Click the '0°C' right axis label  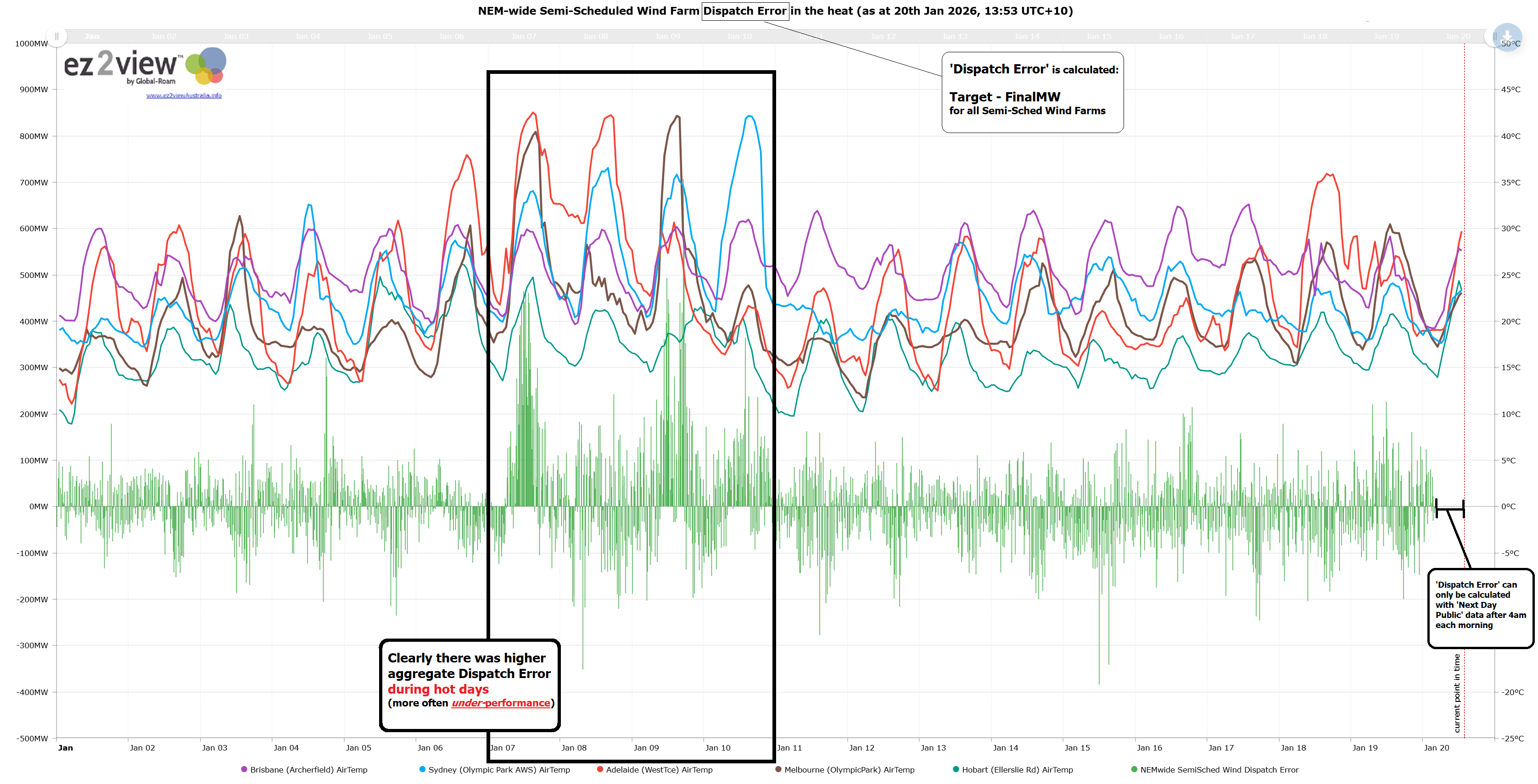1508,506
